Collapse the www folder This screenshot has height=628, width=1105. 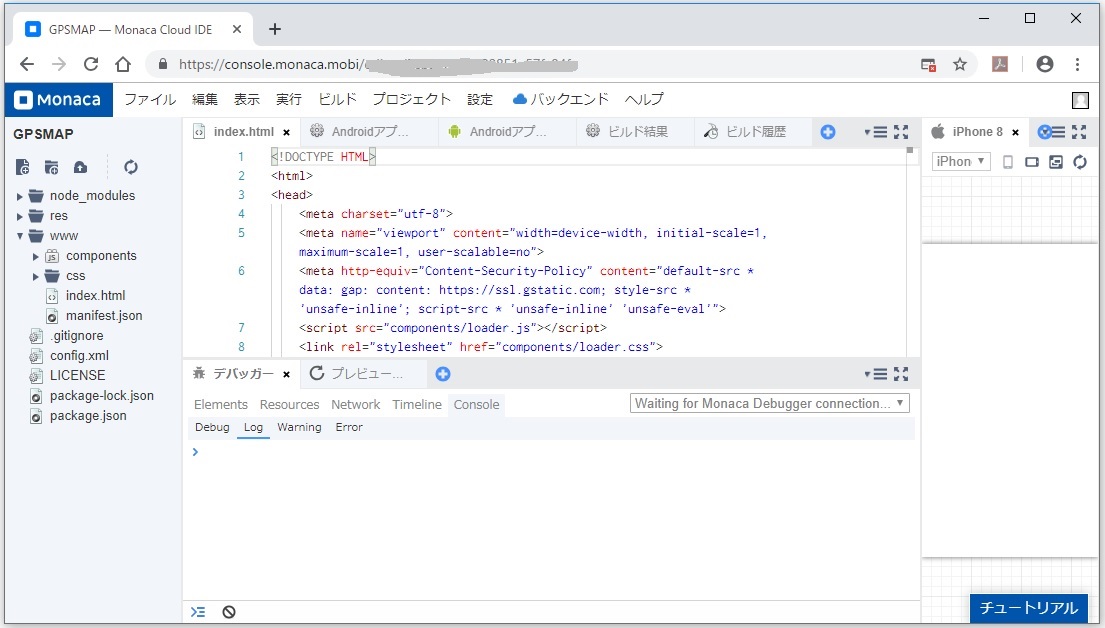(20, 236)
